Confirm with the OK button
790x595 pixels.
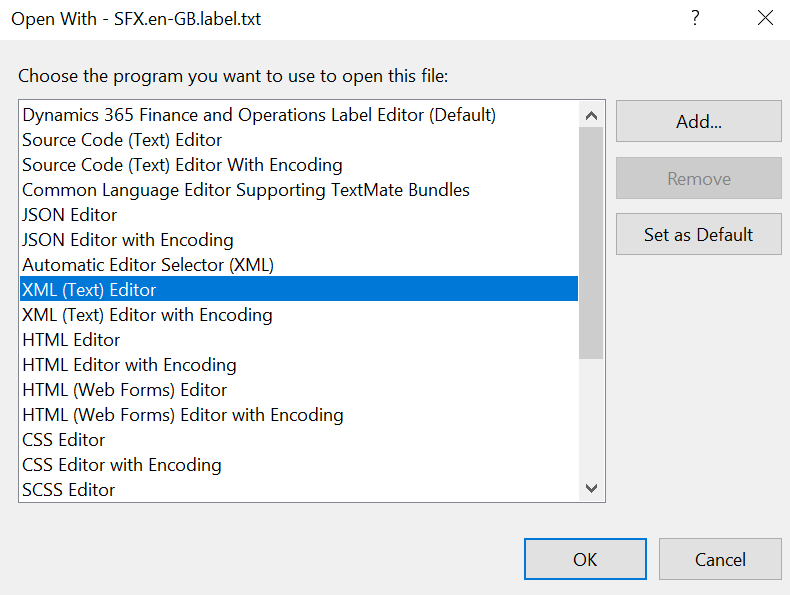tap(585, 560)
